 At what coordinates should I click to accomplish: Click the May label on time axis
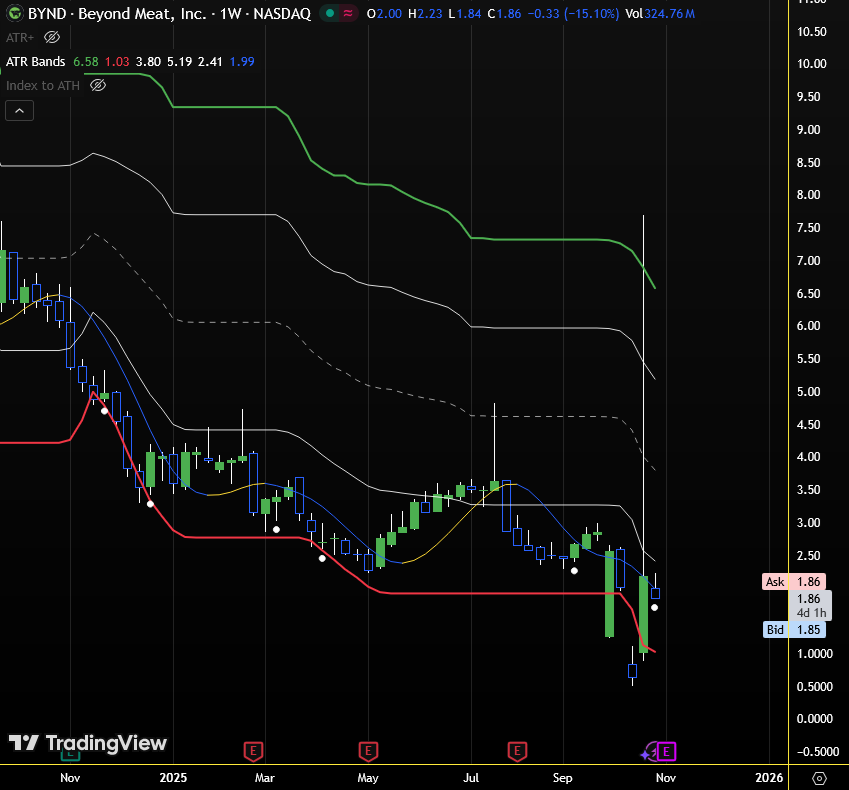368,778
